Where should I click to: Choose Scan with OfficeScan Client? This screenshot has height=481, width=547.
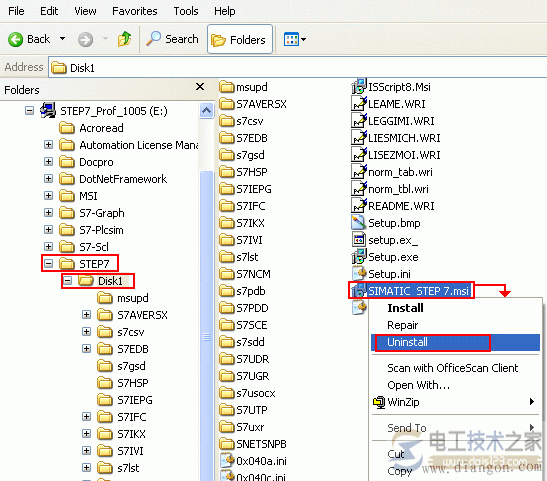coord(455,368)
